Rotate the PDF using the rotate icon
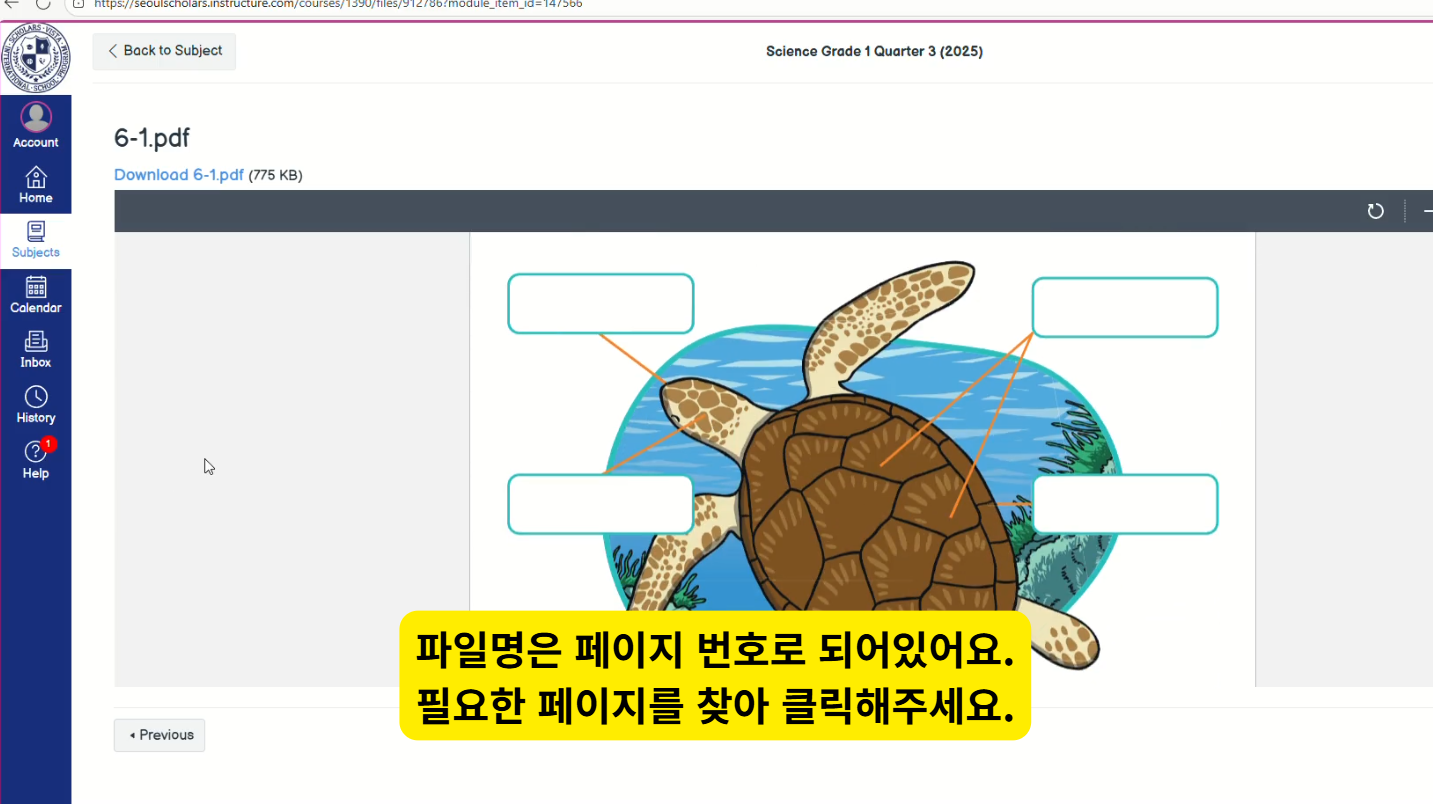This screenshot has width=1433, height=804. [1376, 211]
